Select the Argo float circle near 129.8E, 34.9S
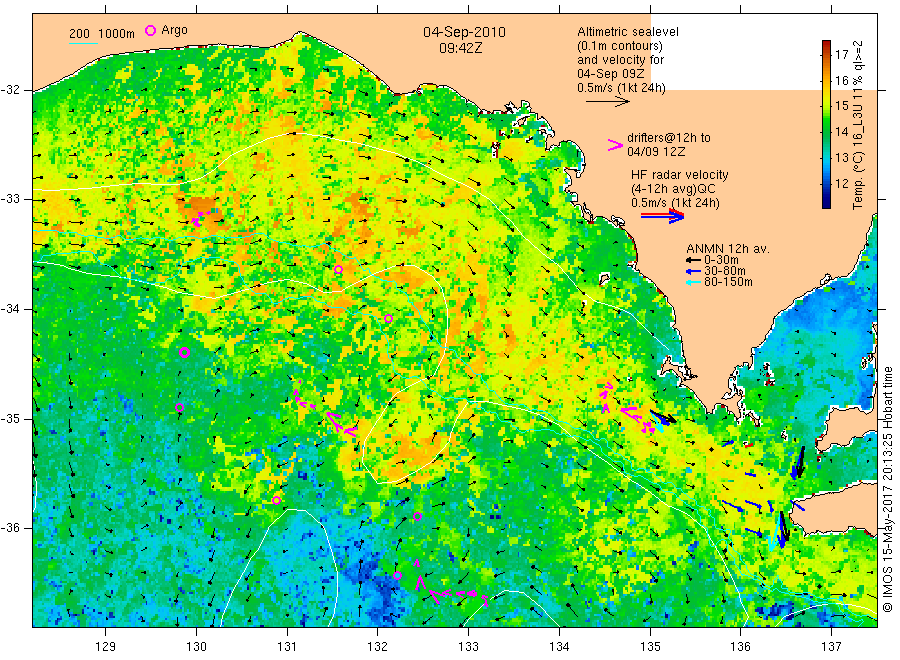Viewport: 900px width, 660px height. pos(180,407)
